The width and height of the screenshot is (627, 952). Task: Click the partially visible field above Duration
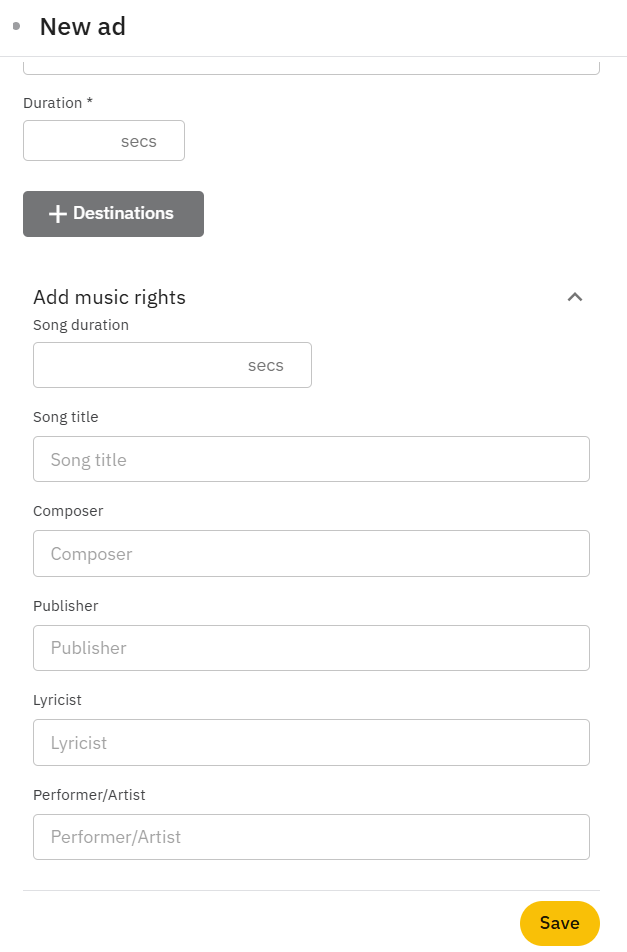(x=311, y=68)
